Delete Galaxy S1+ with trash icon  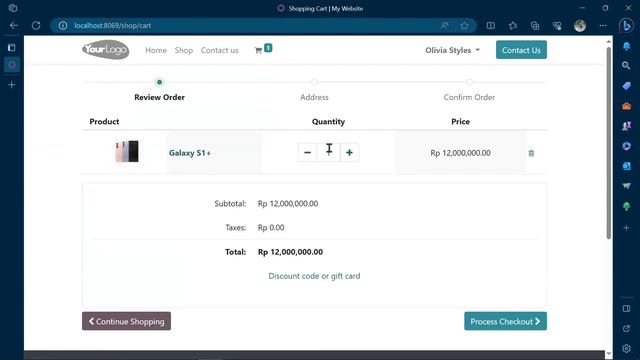click(531, 153)
